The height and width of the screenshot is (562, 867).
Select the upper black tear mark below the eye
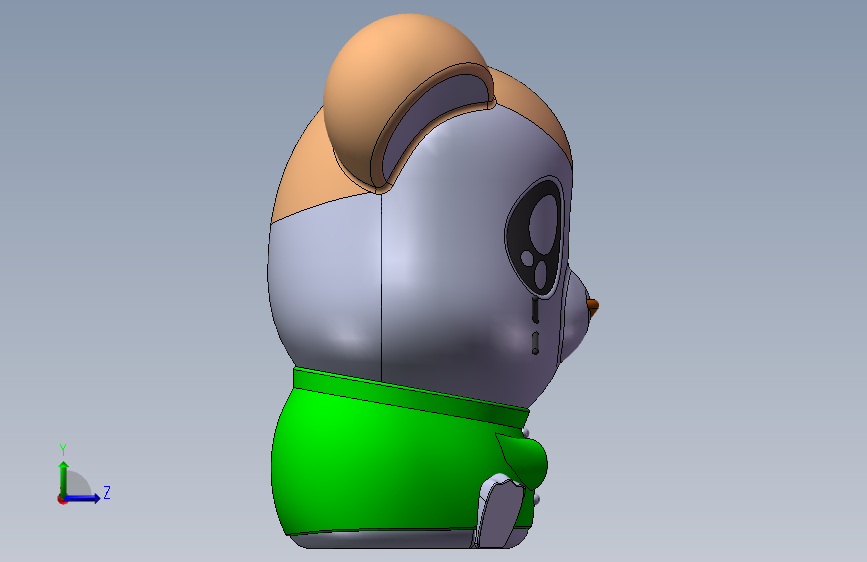click(535, 310)
